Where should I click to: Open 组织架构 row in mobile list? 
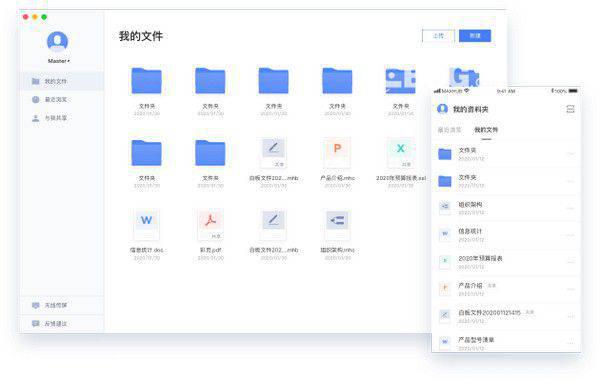click(506, 208)
